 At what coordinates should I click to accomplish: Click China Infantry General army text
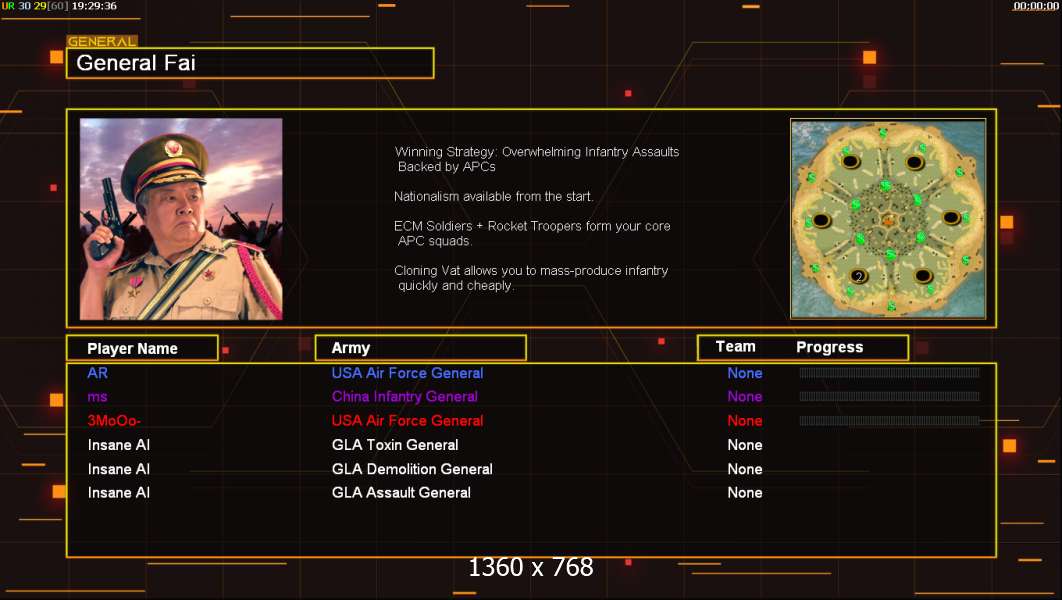coord(404,397)
